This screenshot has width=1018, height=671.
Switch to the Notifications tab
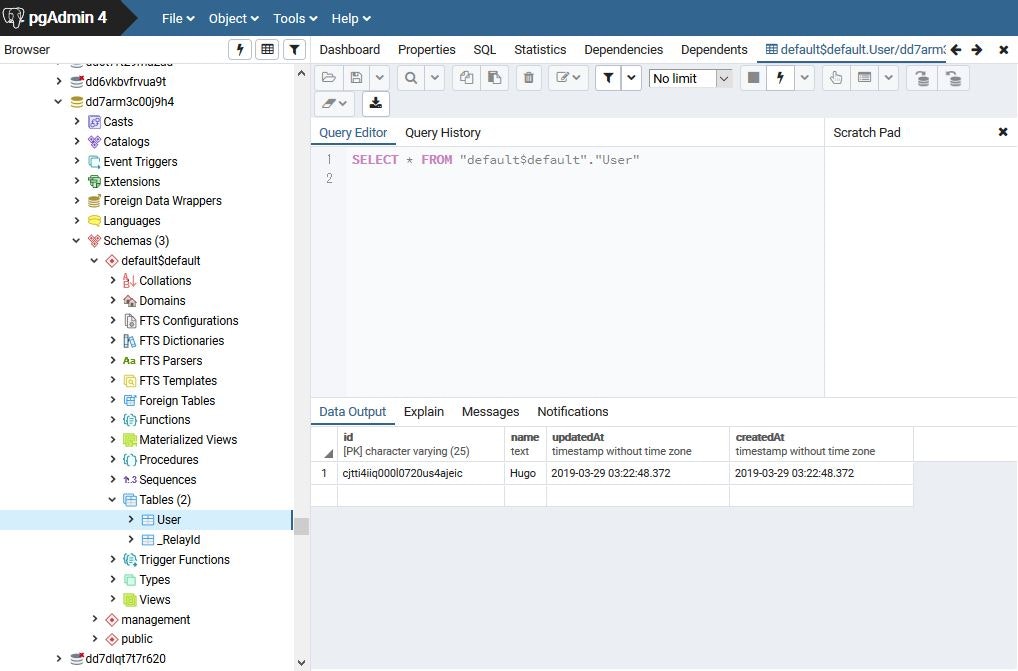click(572, 411)
